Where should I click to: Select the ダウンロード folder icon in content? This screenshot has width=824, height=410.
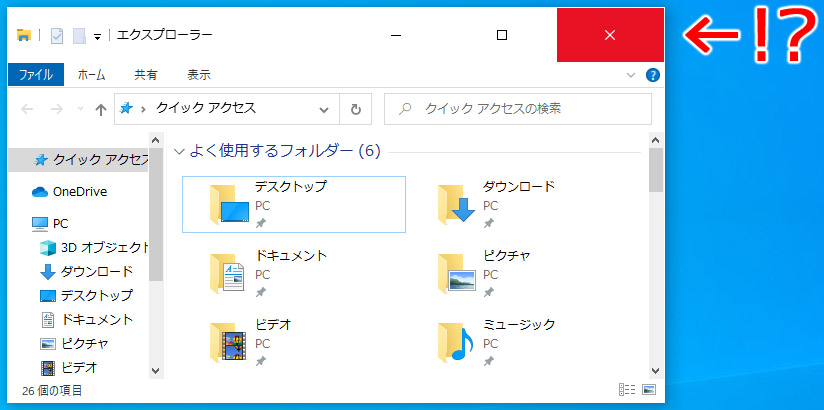[x=456, y=204]
